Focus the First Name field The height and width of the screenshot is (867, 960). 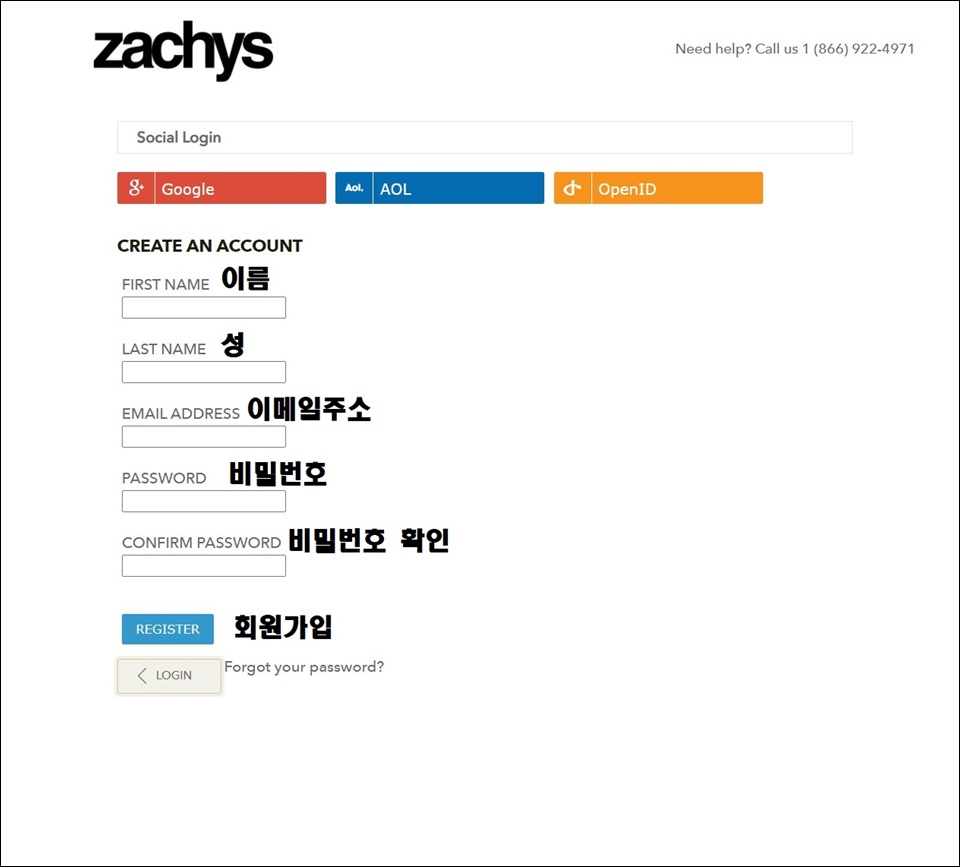pyautogui.click(x=204, y=307)
